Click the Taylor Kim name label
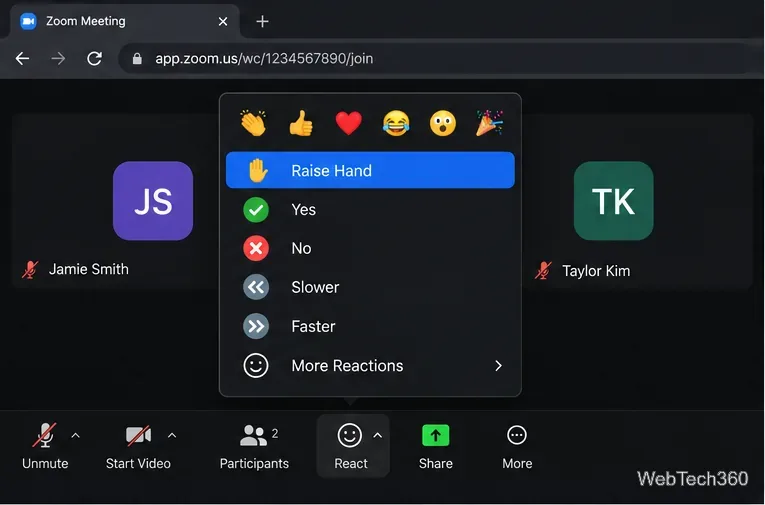The width and height of the screenshot is (765, 505). (x=596, y=271)
